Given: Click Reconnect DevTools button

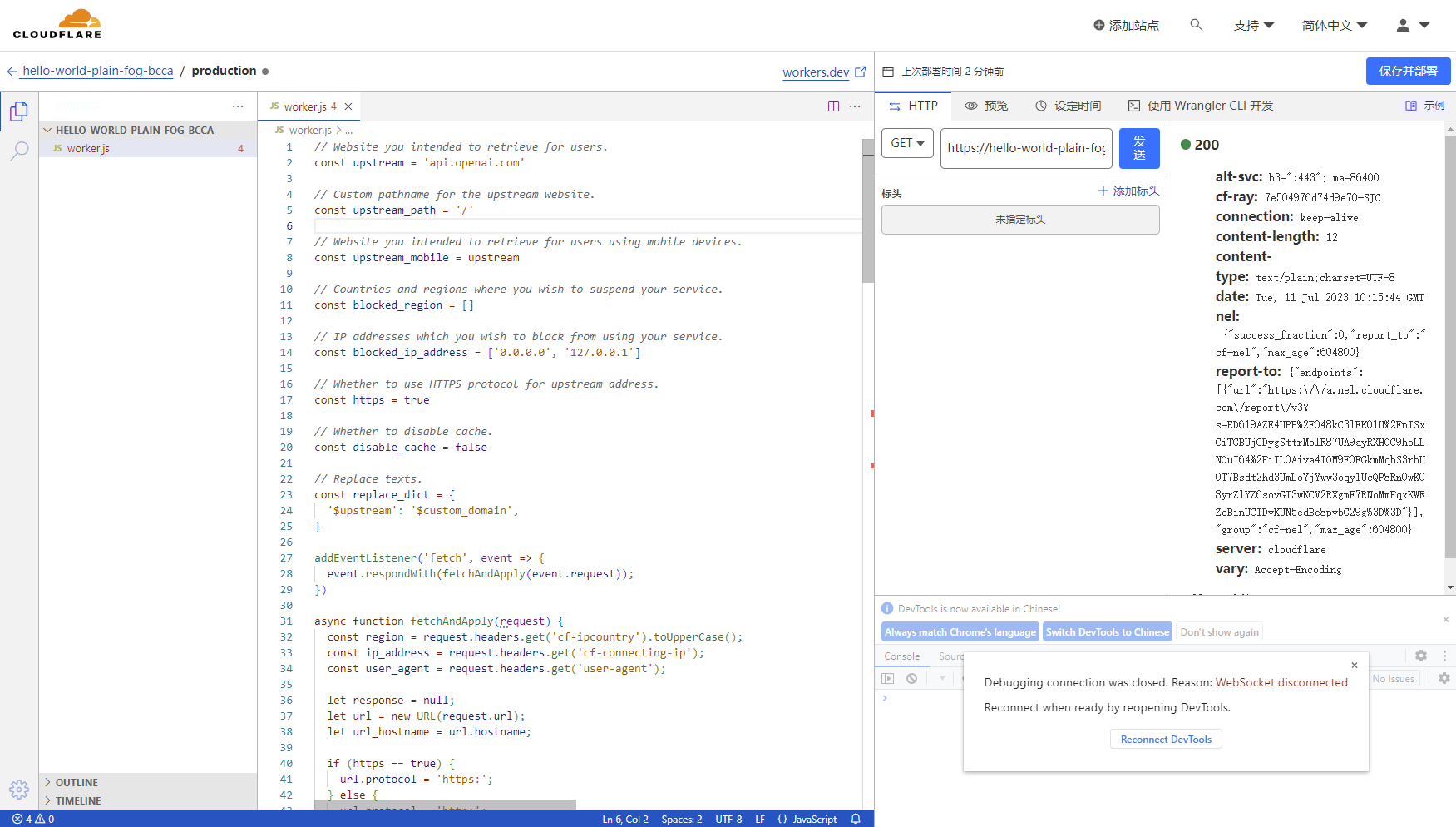Looking at the screenshot, I should (1166, 739).
